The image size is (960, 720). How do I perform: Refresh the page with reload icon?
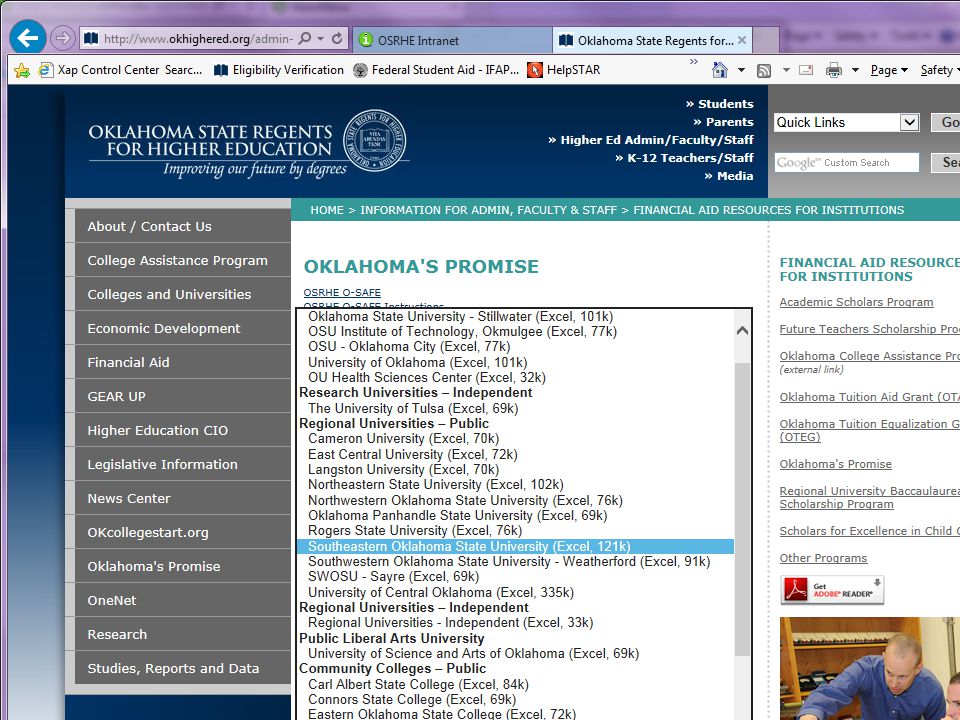pos(337,39)
